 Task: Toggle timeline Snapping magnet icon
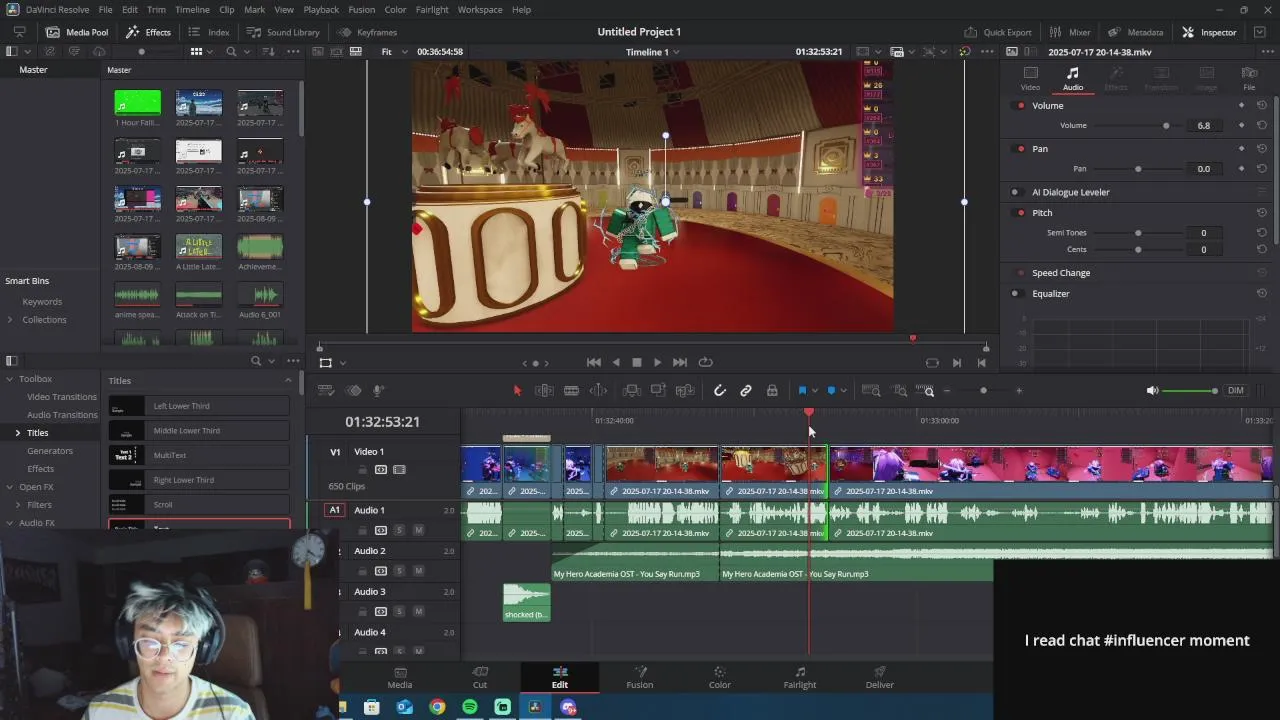tap(719, 391)
